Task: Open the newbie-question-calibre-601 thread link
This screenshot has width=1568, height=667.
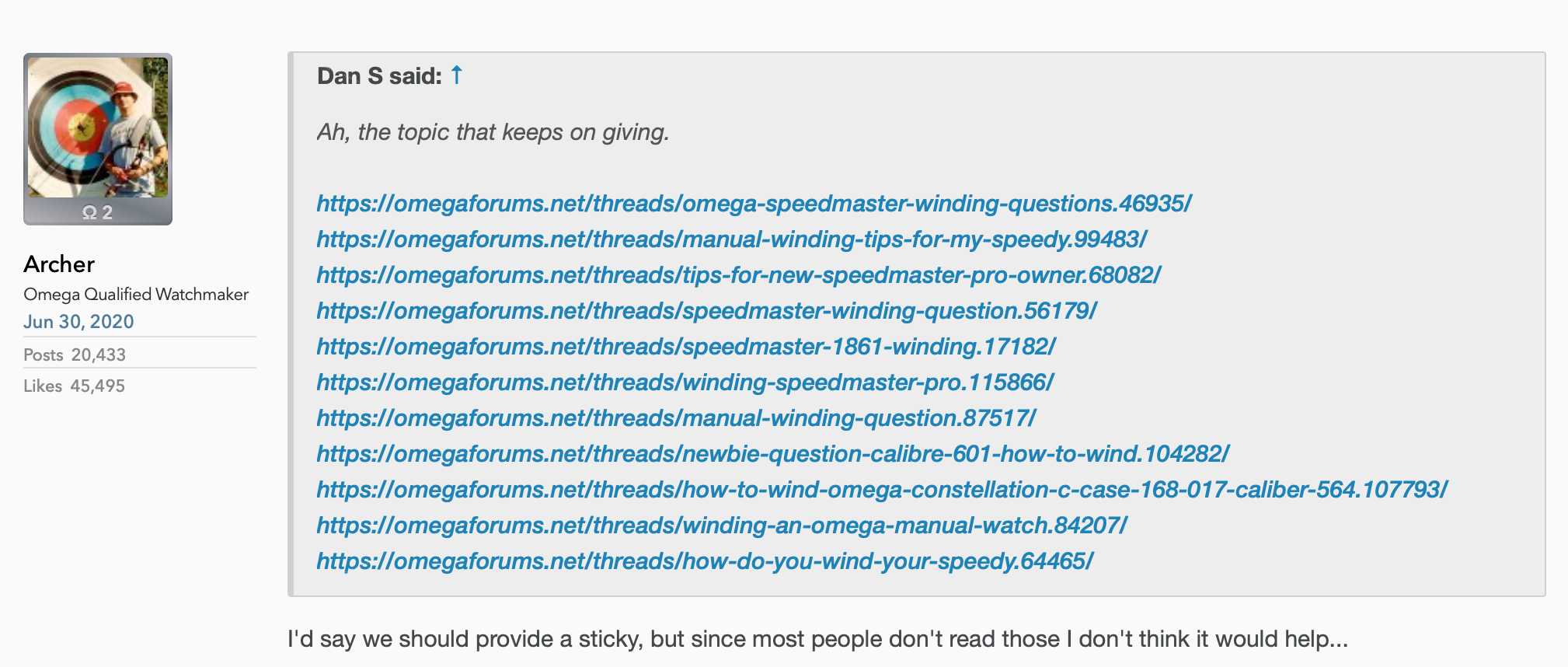Action: [772, 454]
